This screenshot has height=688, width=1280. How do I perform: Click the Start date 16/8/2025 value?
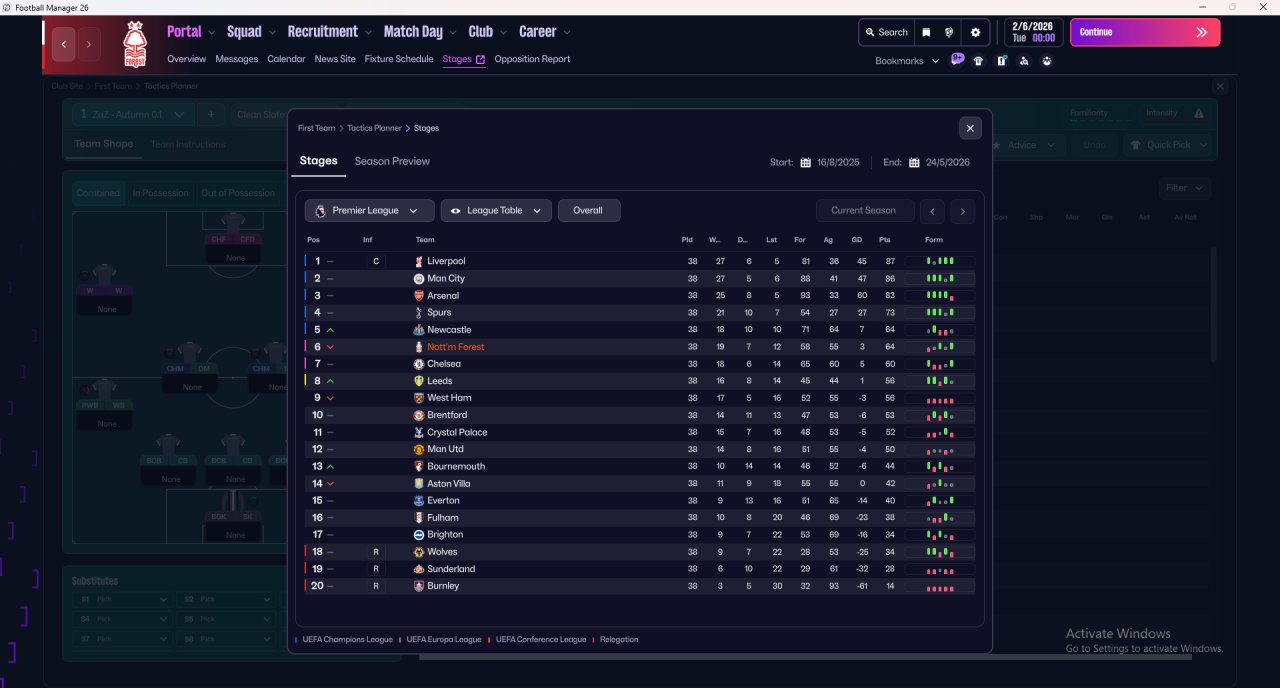[x=838, y=162]
